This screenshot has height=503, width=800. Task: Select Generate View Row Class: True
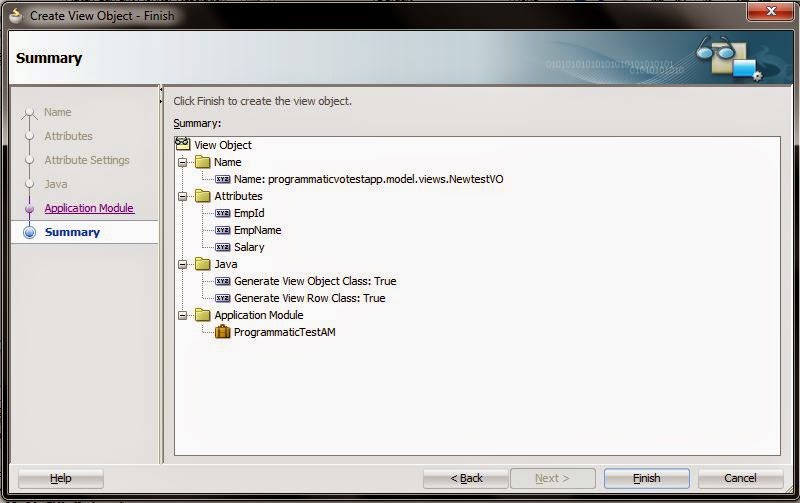[310, 298]
